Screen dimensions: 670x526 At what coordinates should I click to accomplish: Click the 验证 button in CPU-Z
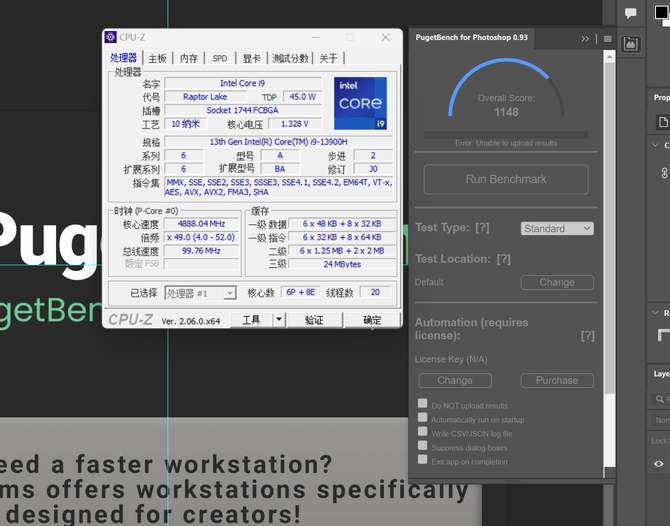coord(314,320)
